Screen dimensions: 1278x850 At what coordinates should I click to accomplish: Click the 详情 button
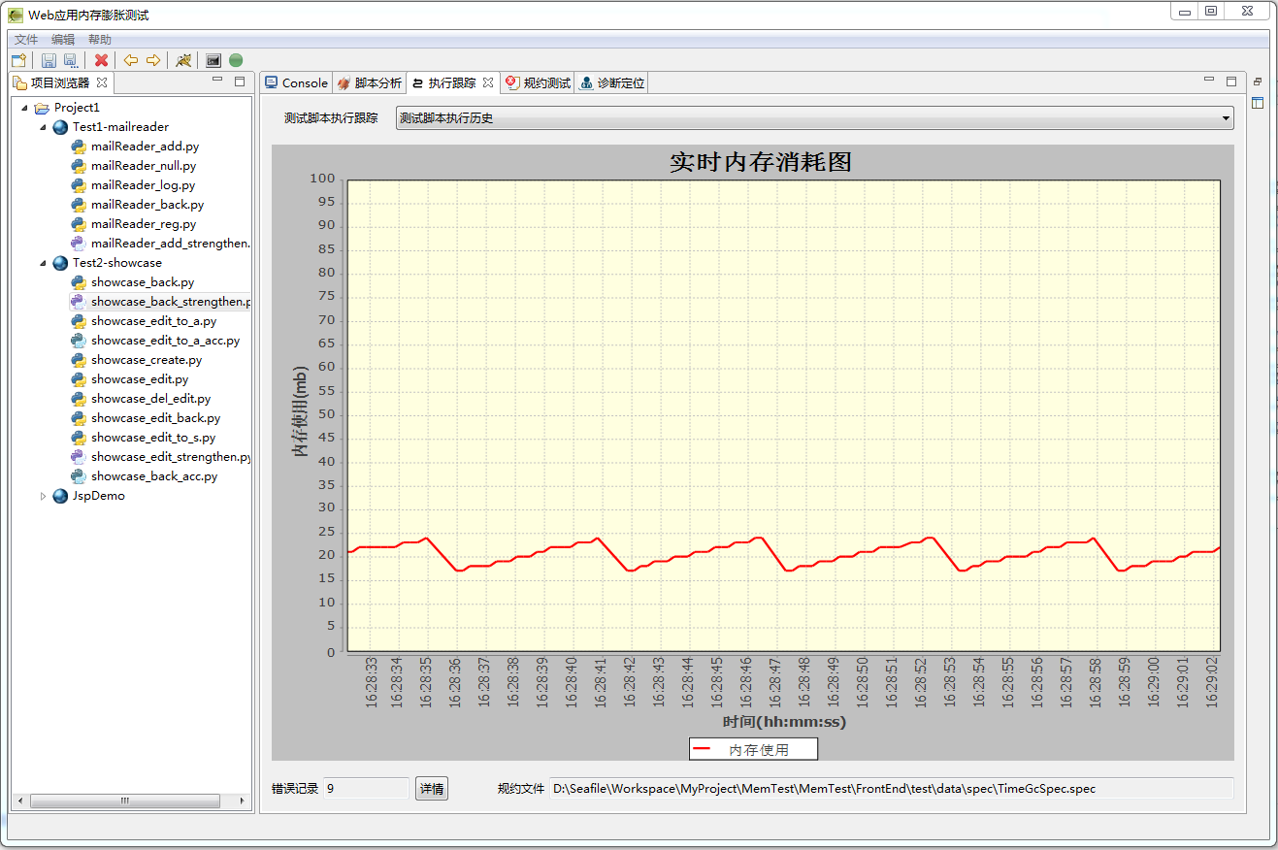(431, 789)
